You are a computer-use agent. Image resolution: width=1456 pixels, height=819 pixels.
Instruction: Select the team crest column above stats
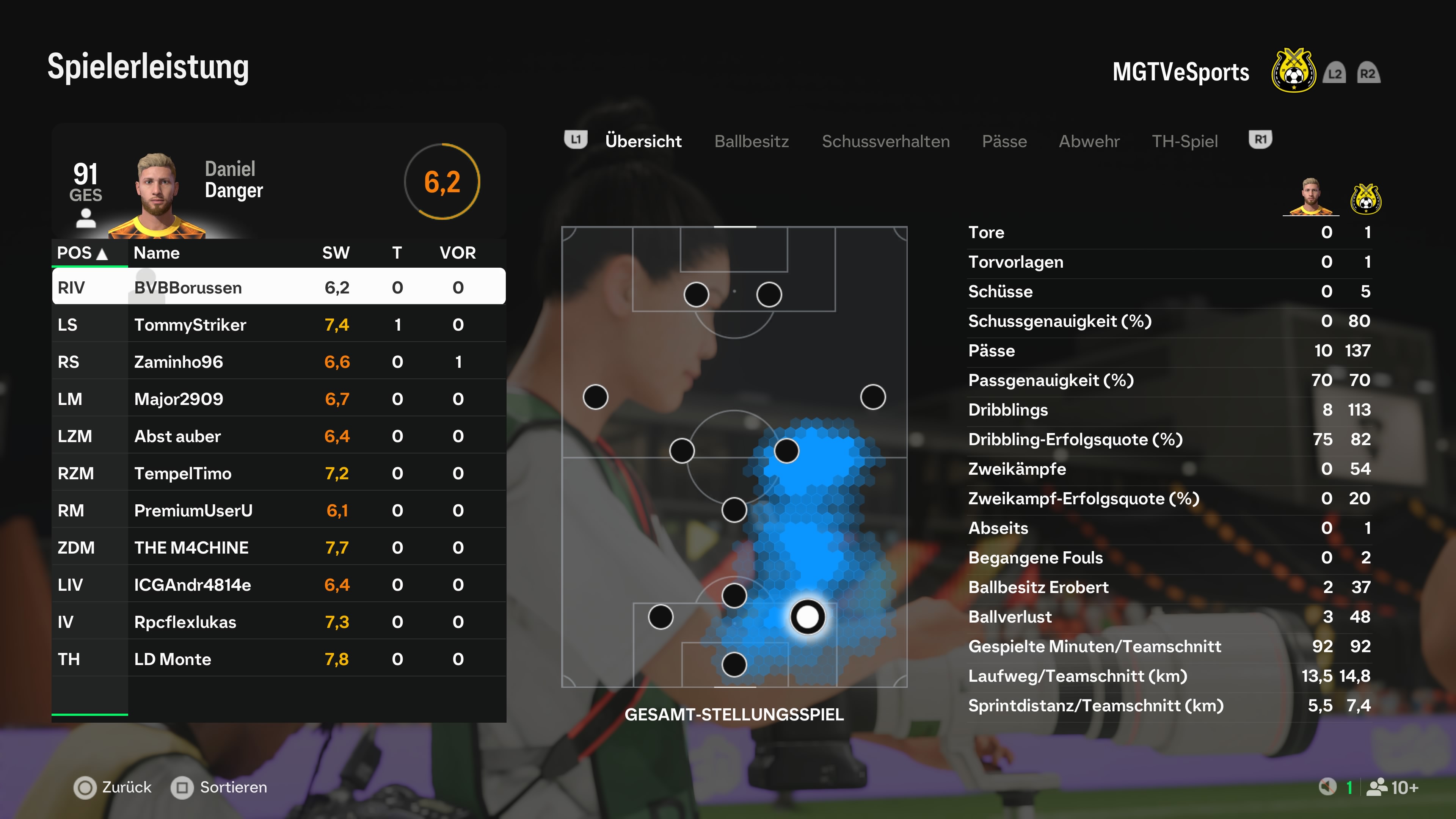click(1365, 199)
